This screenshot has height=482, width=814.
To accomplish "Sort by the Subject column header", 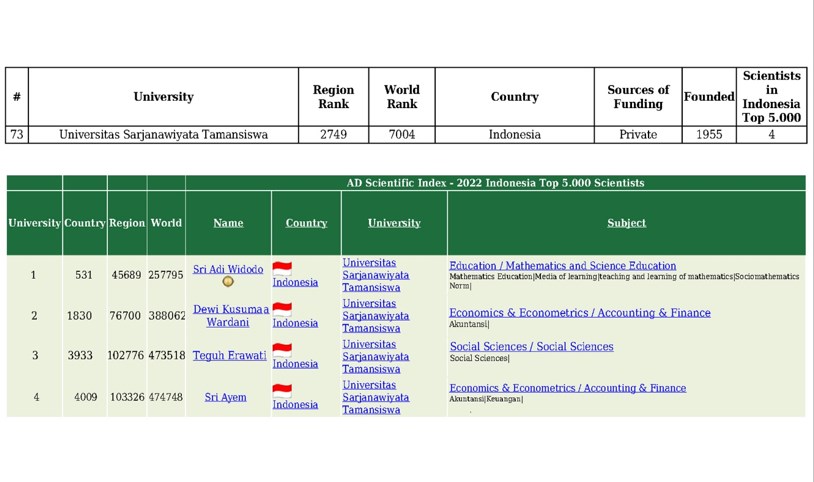I will click(x=627, y=223).
